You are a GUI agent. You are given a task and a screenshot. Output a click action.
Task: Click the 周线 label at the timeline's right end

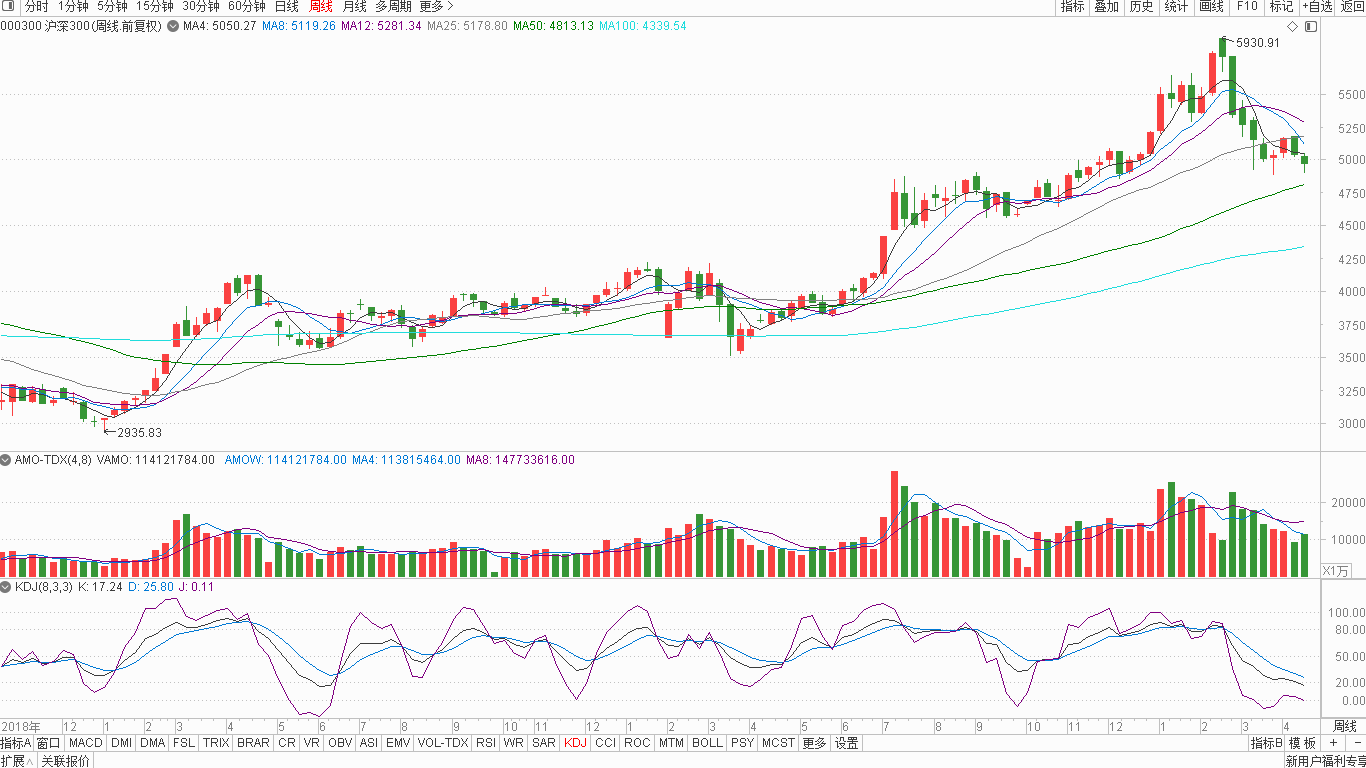coord(1344,726)
